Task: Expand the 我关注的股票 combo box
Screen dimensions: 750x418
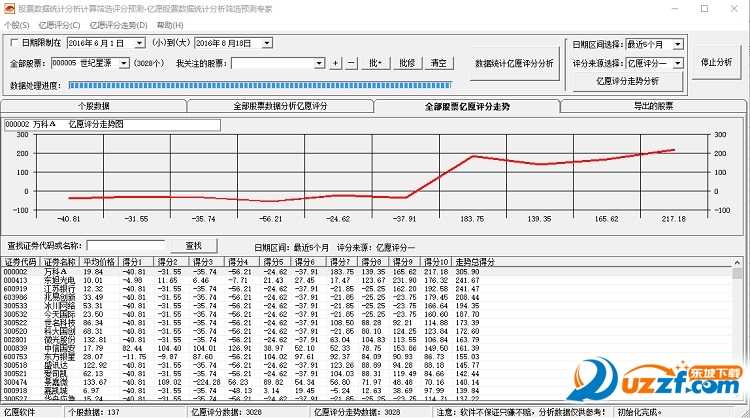Action: coord(319,63)
